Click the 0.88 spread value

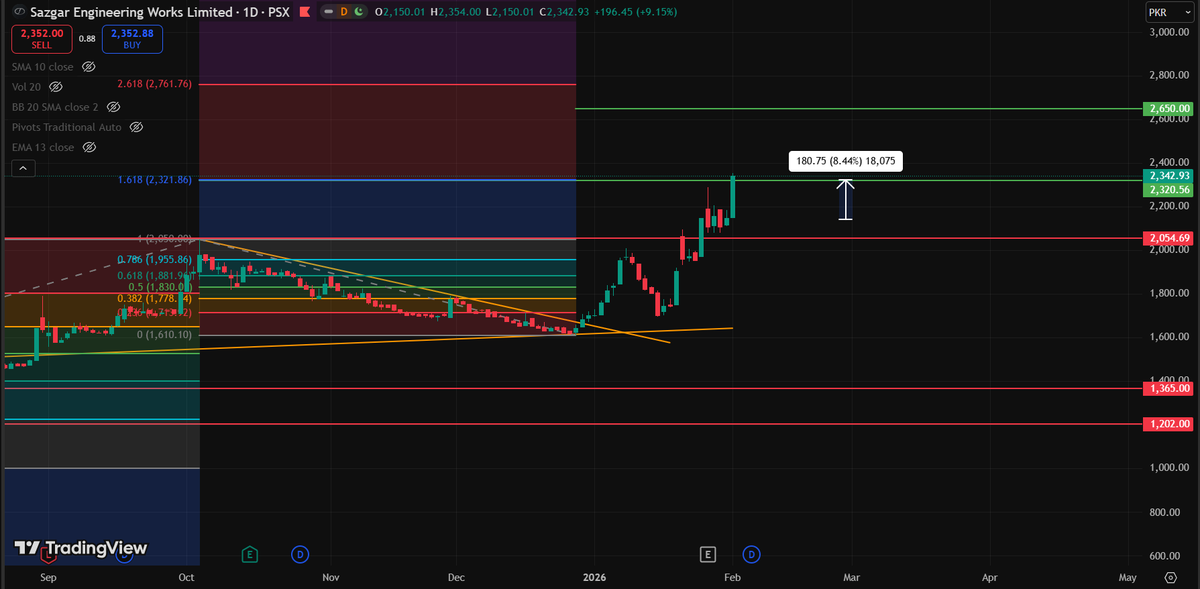87,39
